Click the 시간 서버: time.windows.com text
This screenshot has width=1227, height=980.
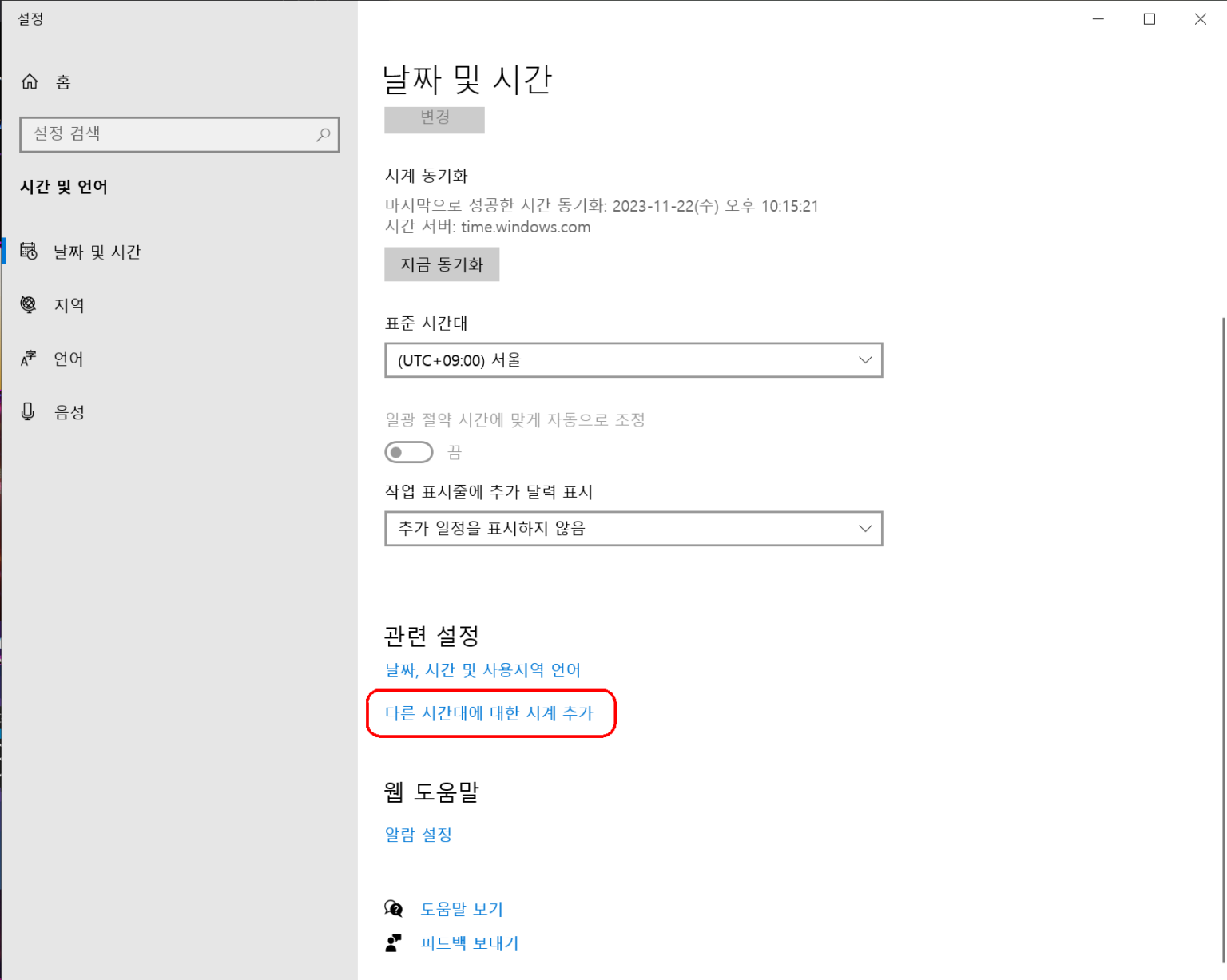coord(488,227)
